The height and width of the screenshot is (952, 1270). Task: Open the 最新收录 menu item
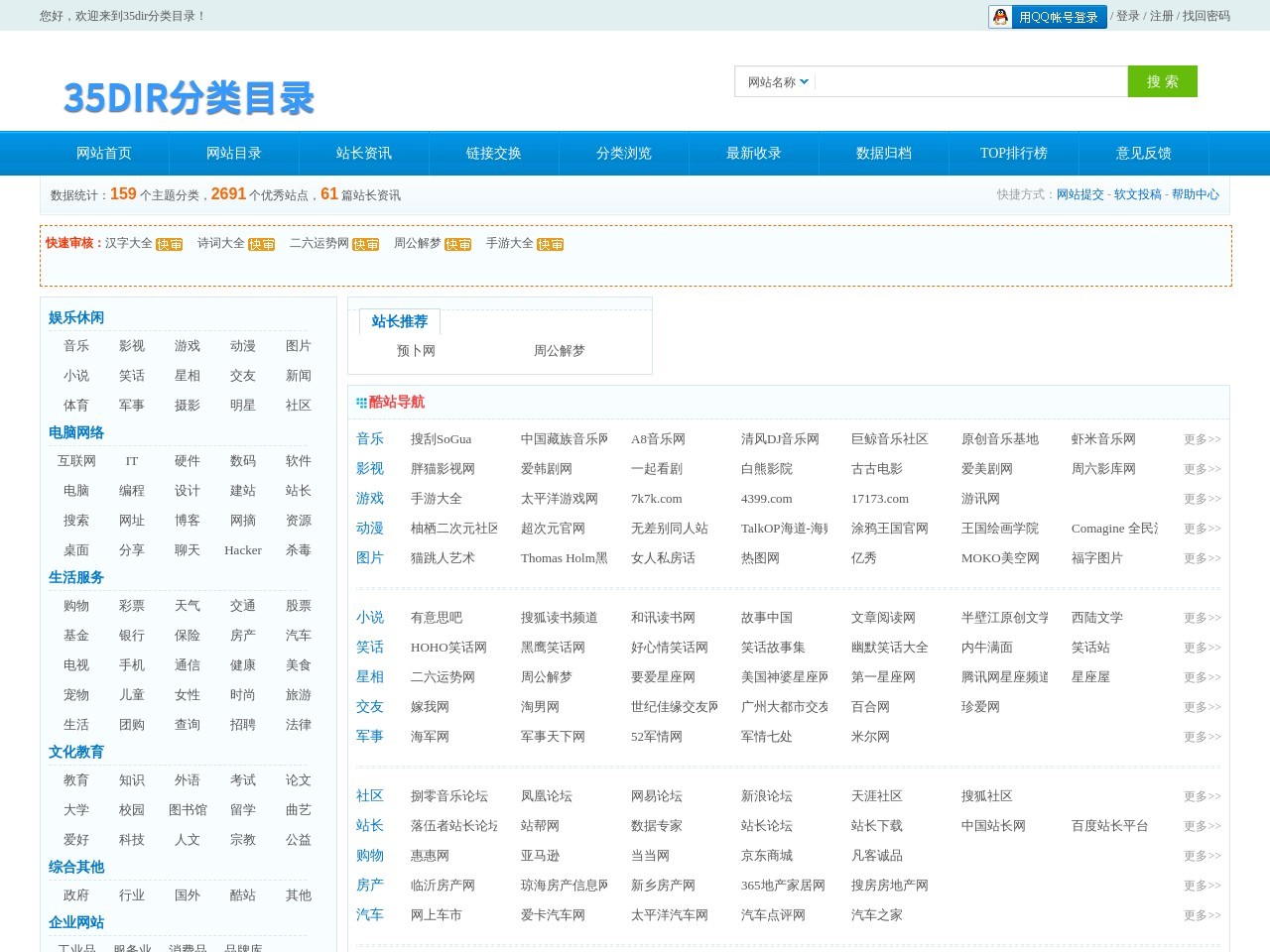pyautogui.click(x=753, y=153)
